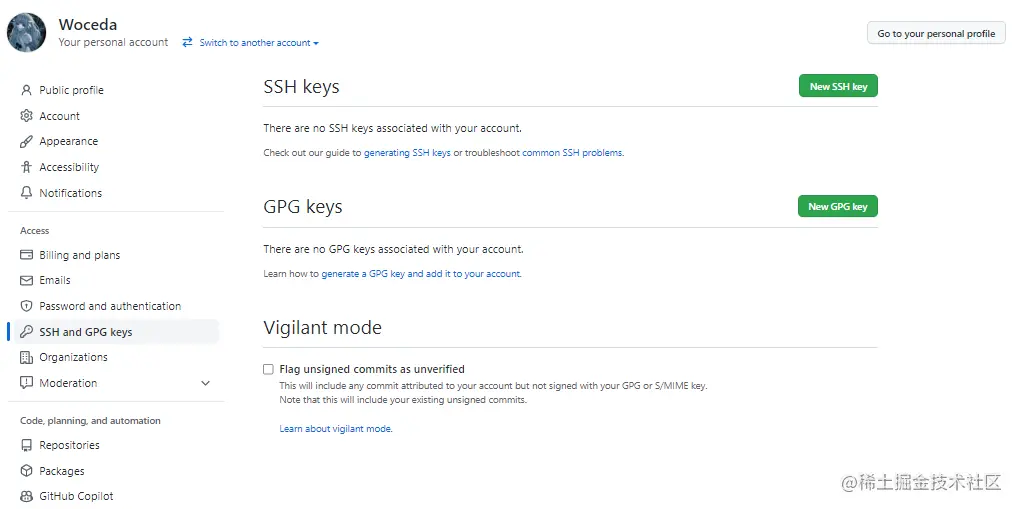The image size is (1018, 509).
Task: Open the generating SSH keys guide link
Action: pos(407,153)
